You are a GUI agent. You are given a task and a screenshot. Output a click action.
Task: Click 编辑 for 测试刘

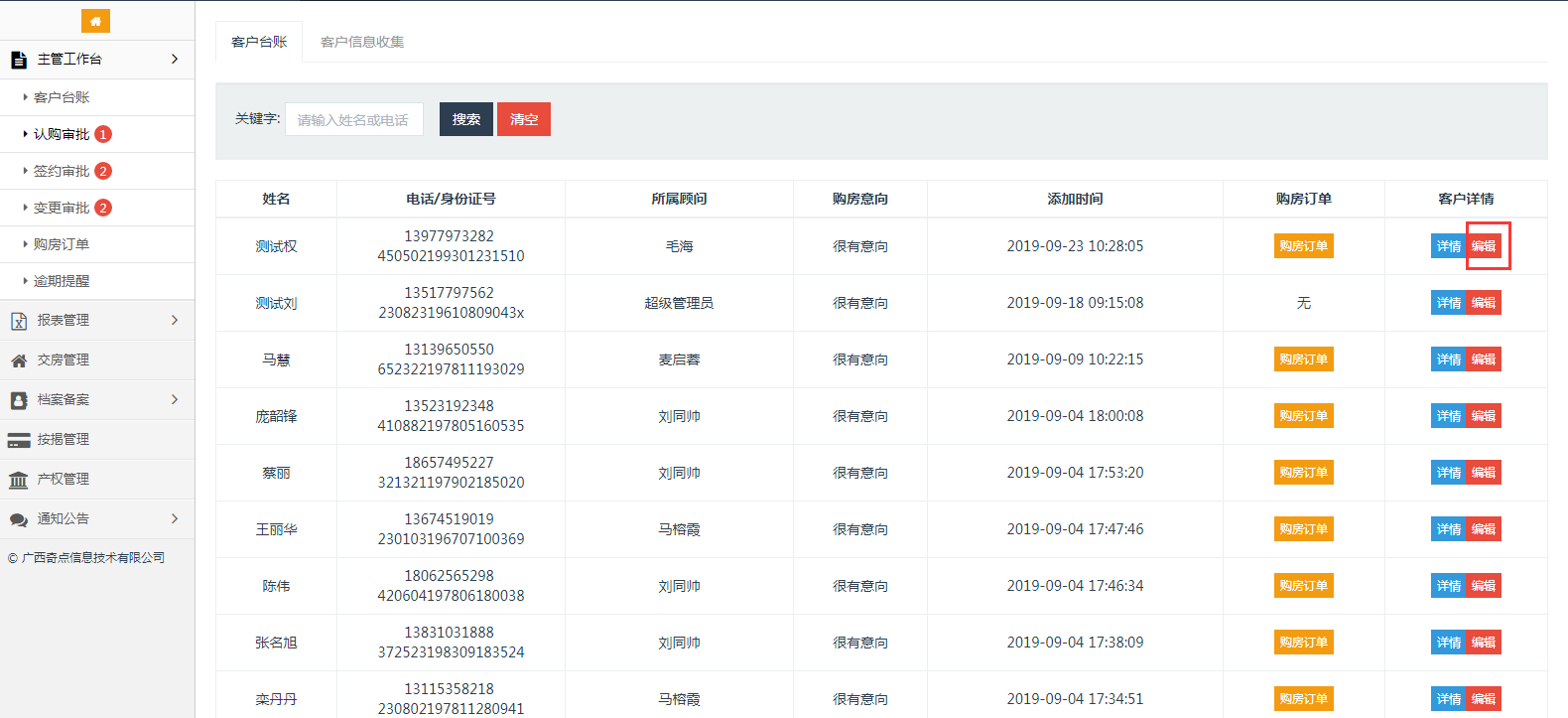point(1484,303)
